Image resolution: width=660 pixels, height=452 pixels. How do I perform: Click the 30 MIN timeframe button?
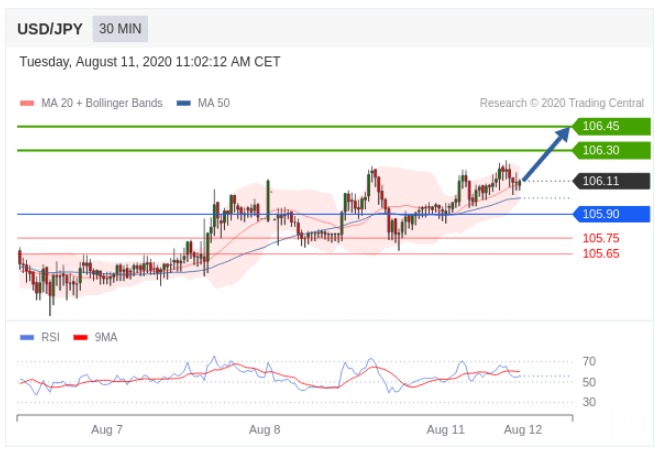point(120,29)
